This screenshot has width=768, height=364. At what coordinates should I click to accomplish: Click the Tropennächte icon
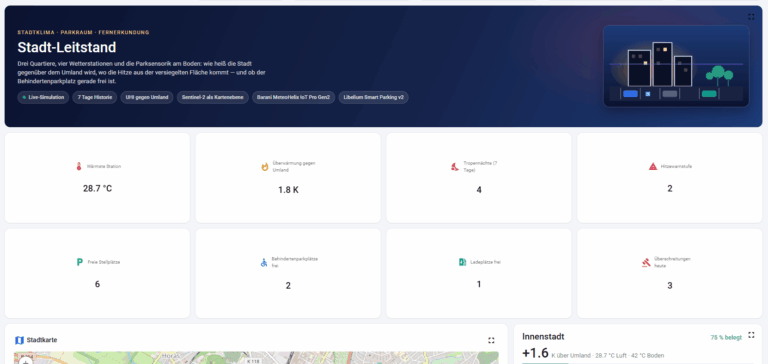point(455,167)
